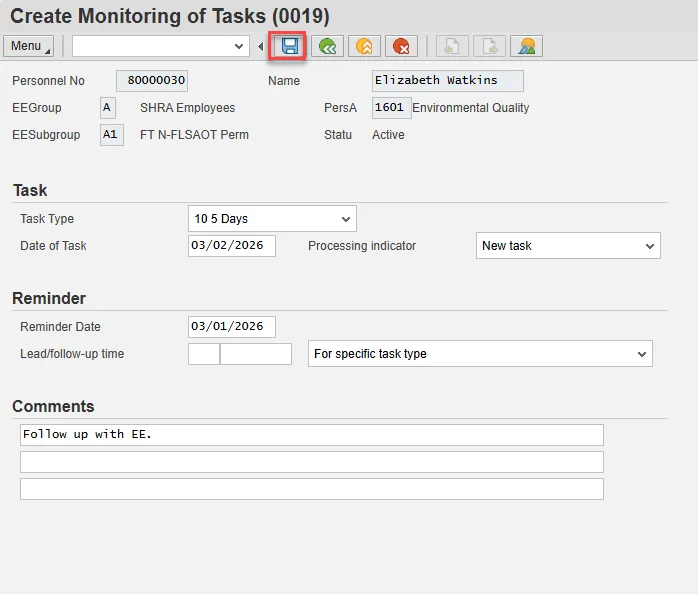Open the 'For specific task type' dropdown
698x594 pixels.
(x=642, y=354)
